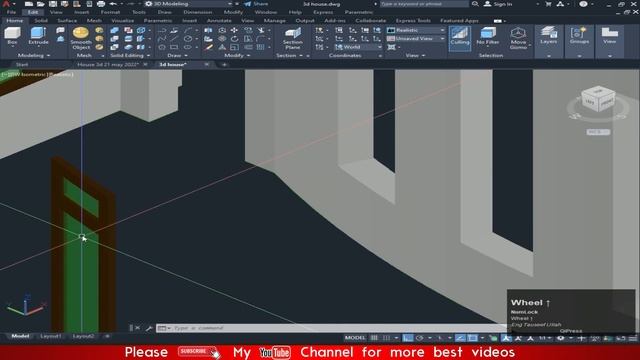Switch to the Visualize ribbon tab
Viewport: 640px width, 360px height.
coord(122,20)
